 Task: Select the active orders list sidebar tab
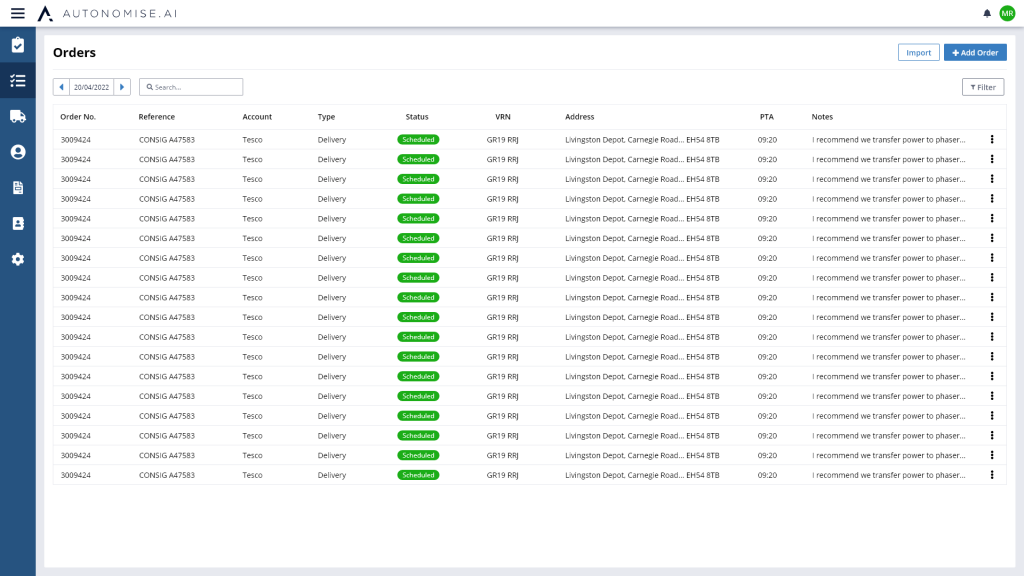pos(17,81)
